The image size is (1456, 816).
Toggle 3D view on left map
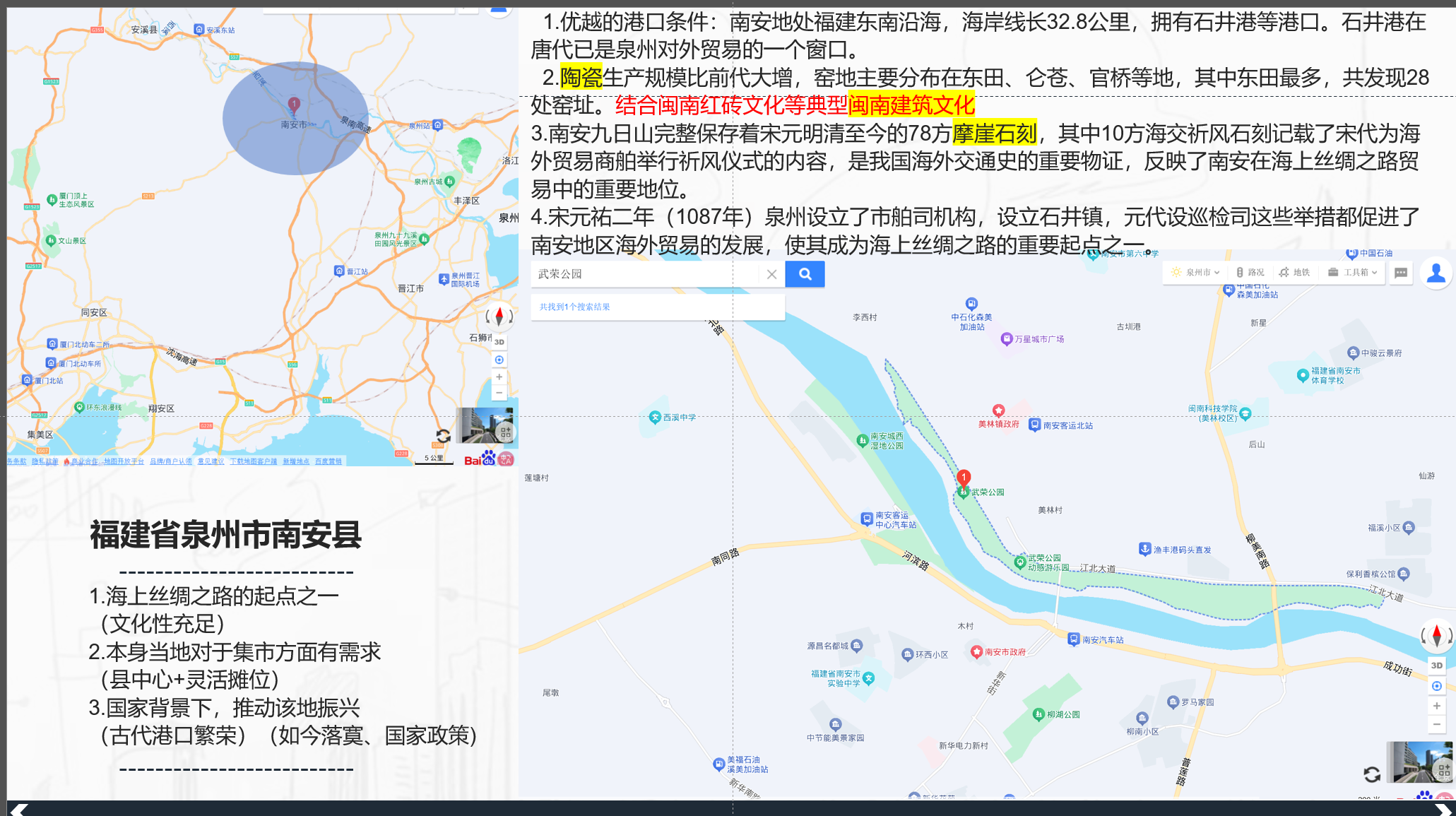(x=499, y=342)
